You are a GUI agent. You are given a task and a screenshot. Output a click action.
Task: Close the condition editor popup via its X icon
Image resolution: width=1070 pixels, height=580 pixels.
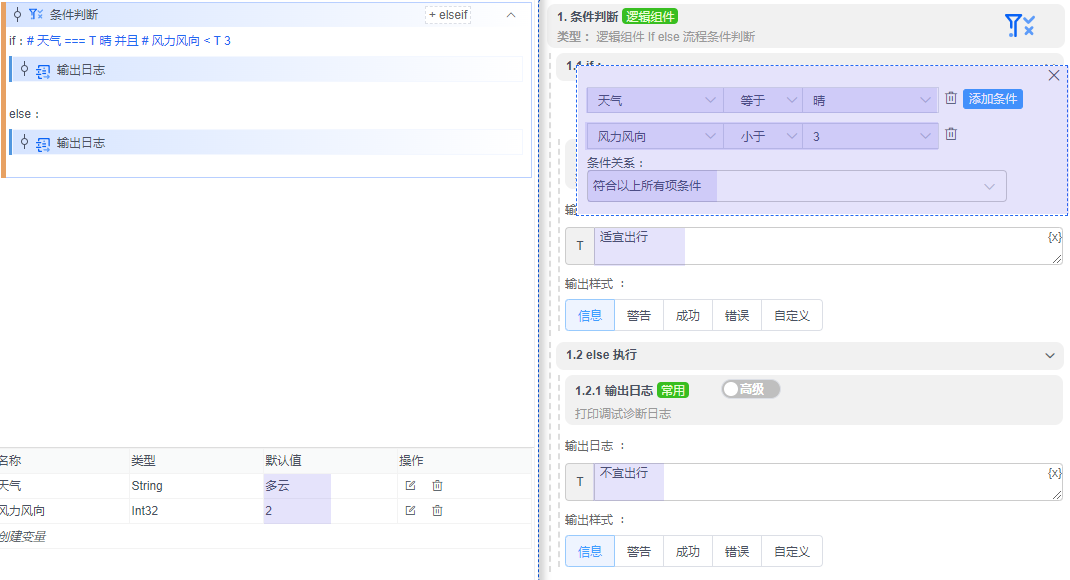[x=1053, y=75]
